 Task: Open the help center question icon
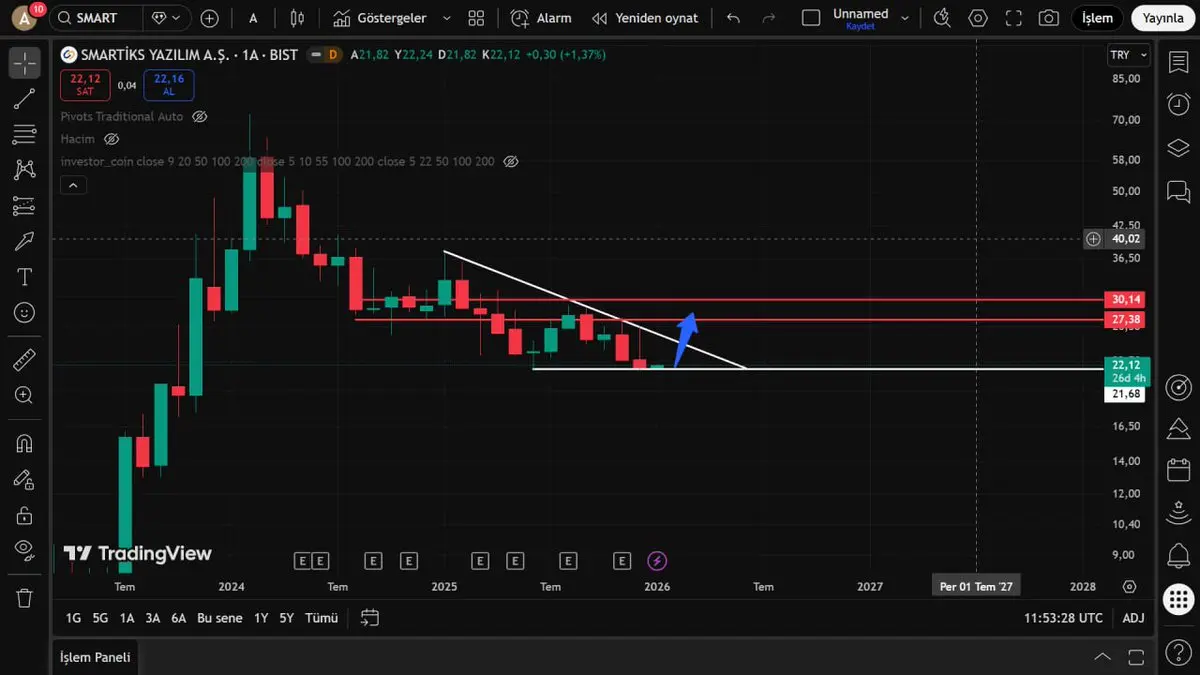(x=1178, y=652)
